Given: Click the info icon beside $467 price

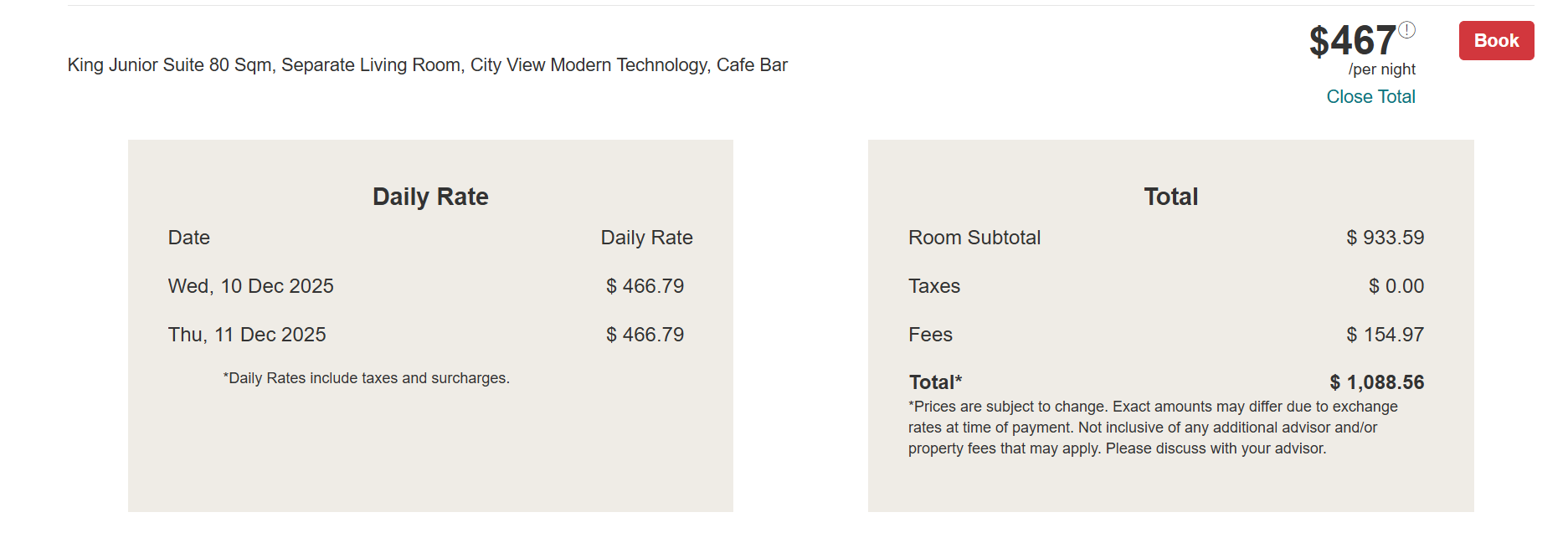Looking at the screenshot, I should point(1407,30).
